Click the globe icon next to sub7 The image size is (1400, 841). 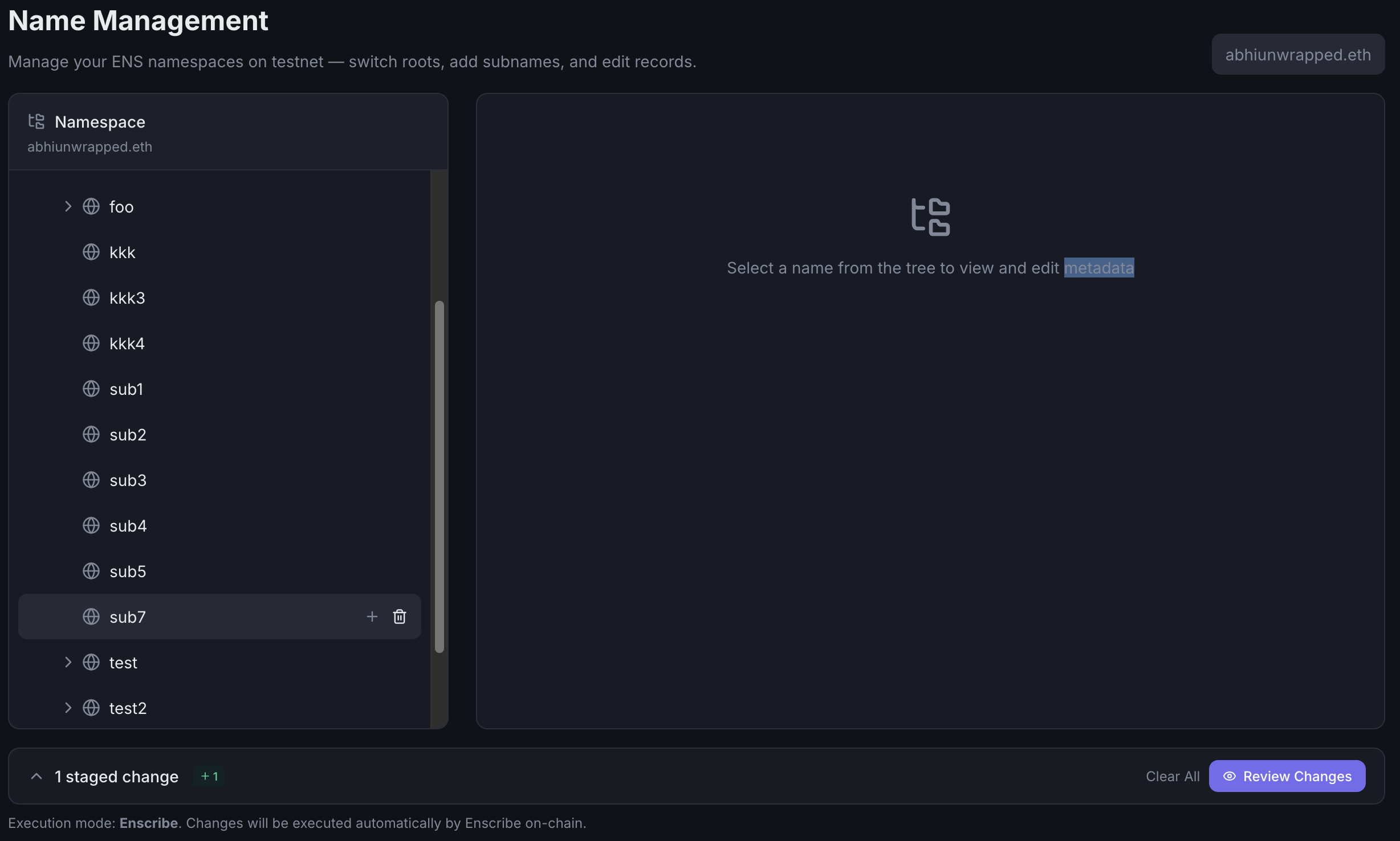(x=91, y=617)
